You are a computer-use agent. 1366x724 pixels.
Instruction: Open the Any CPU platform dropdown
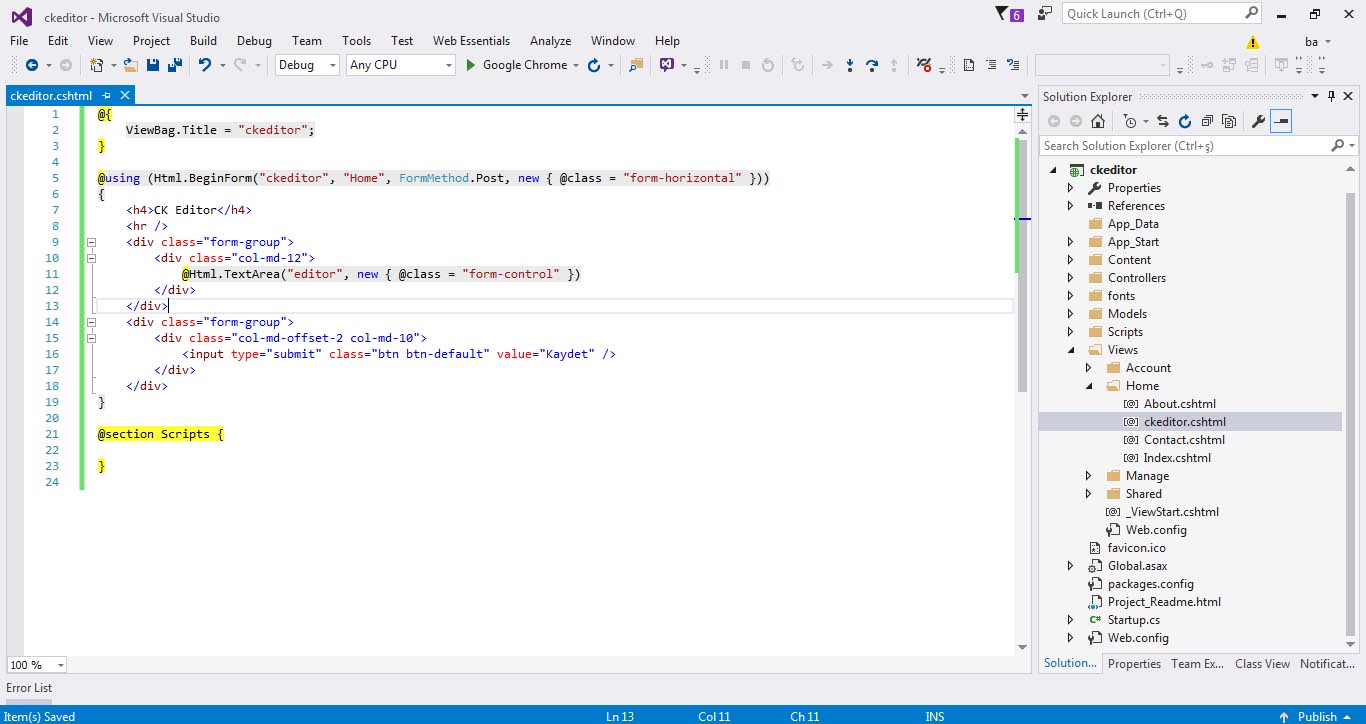[400, 65]
